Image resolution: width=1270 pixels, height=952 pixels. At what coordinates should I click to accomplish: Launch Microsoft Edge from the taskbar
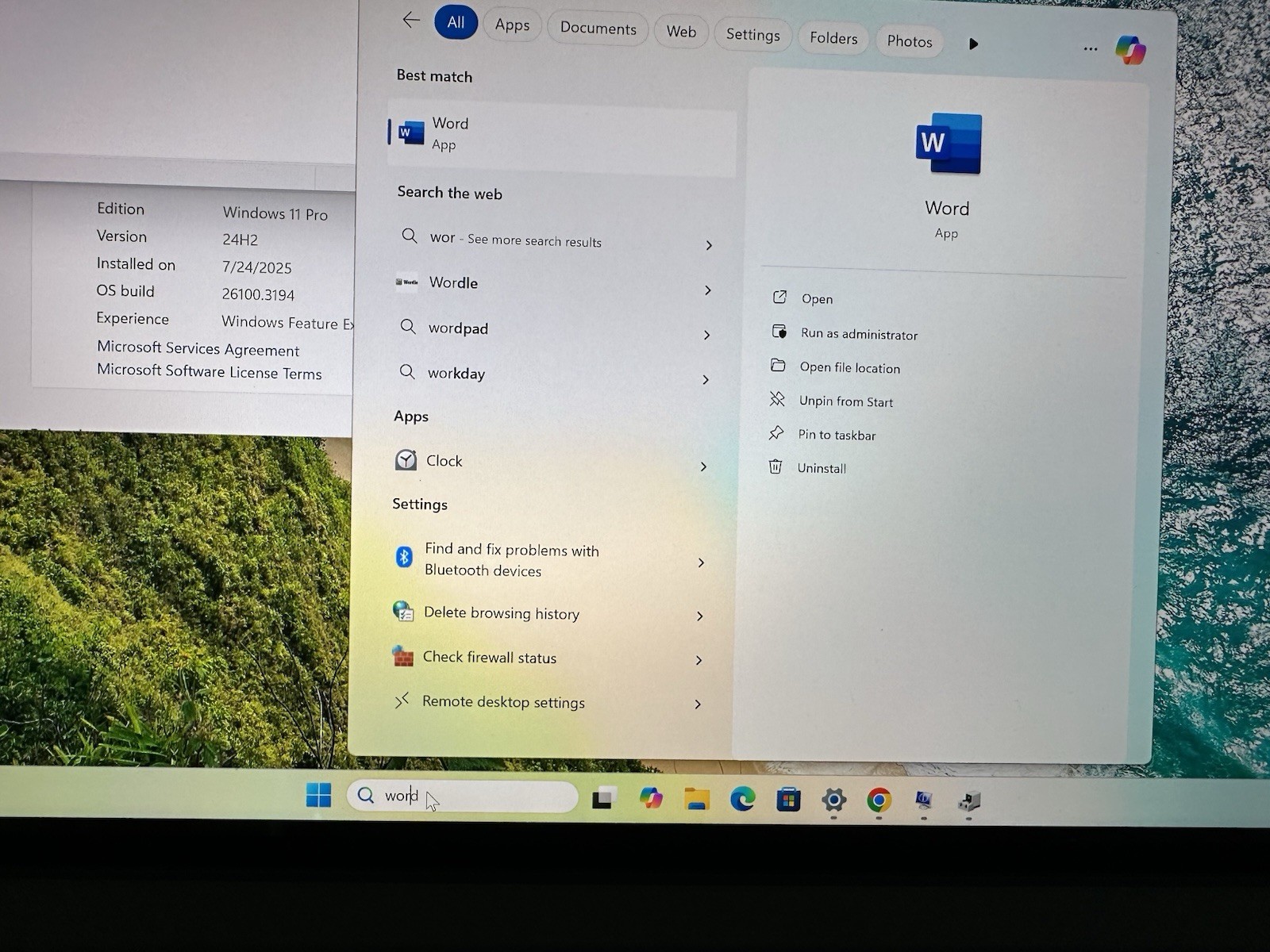(743, 799)
